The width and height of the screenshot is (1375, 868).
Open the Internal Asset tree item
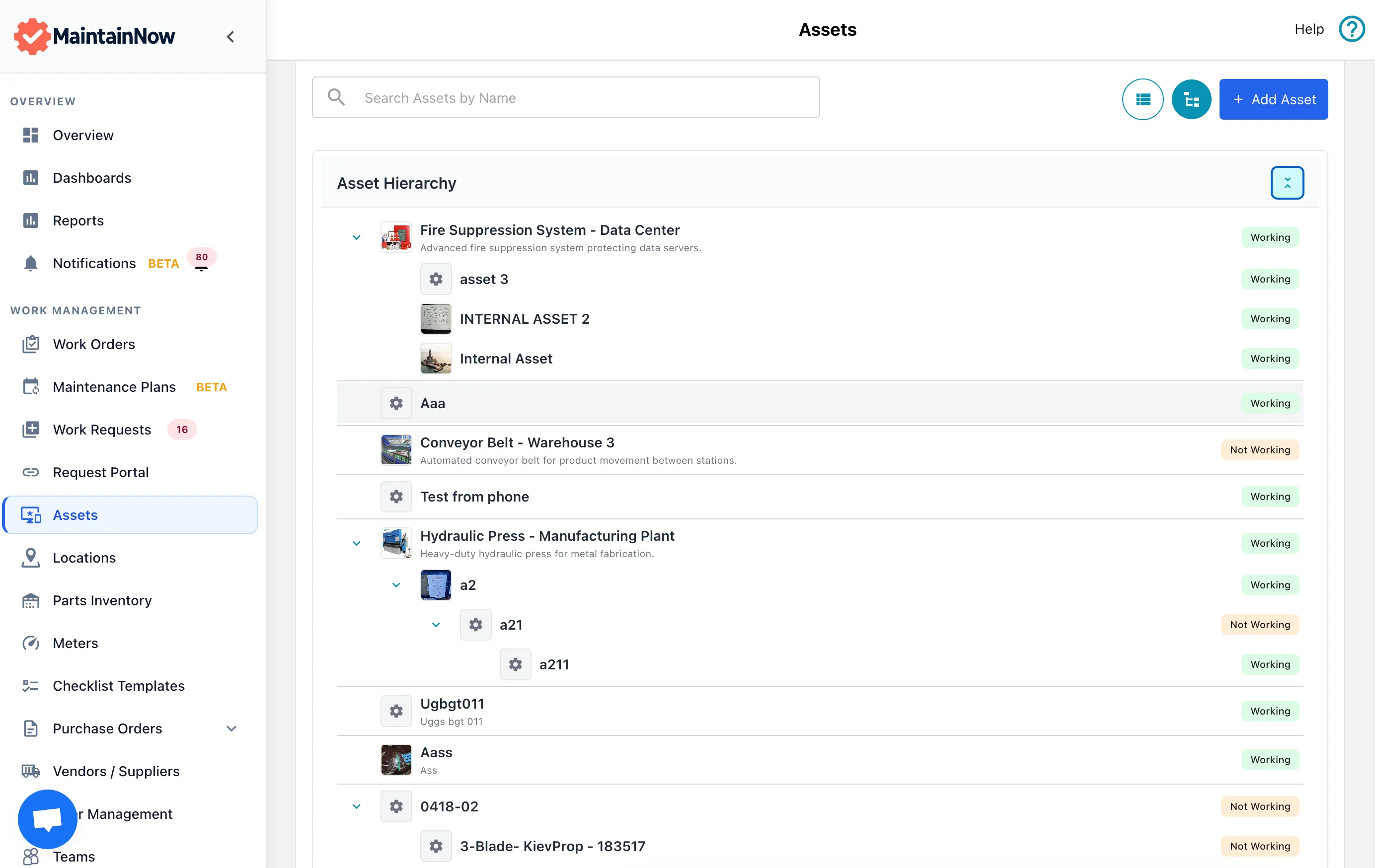point(505,359)
